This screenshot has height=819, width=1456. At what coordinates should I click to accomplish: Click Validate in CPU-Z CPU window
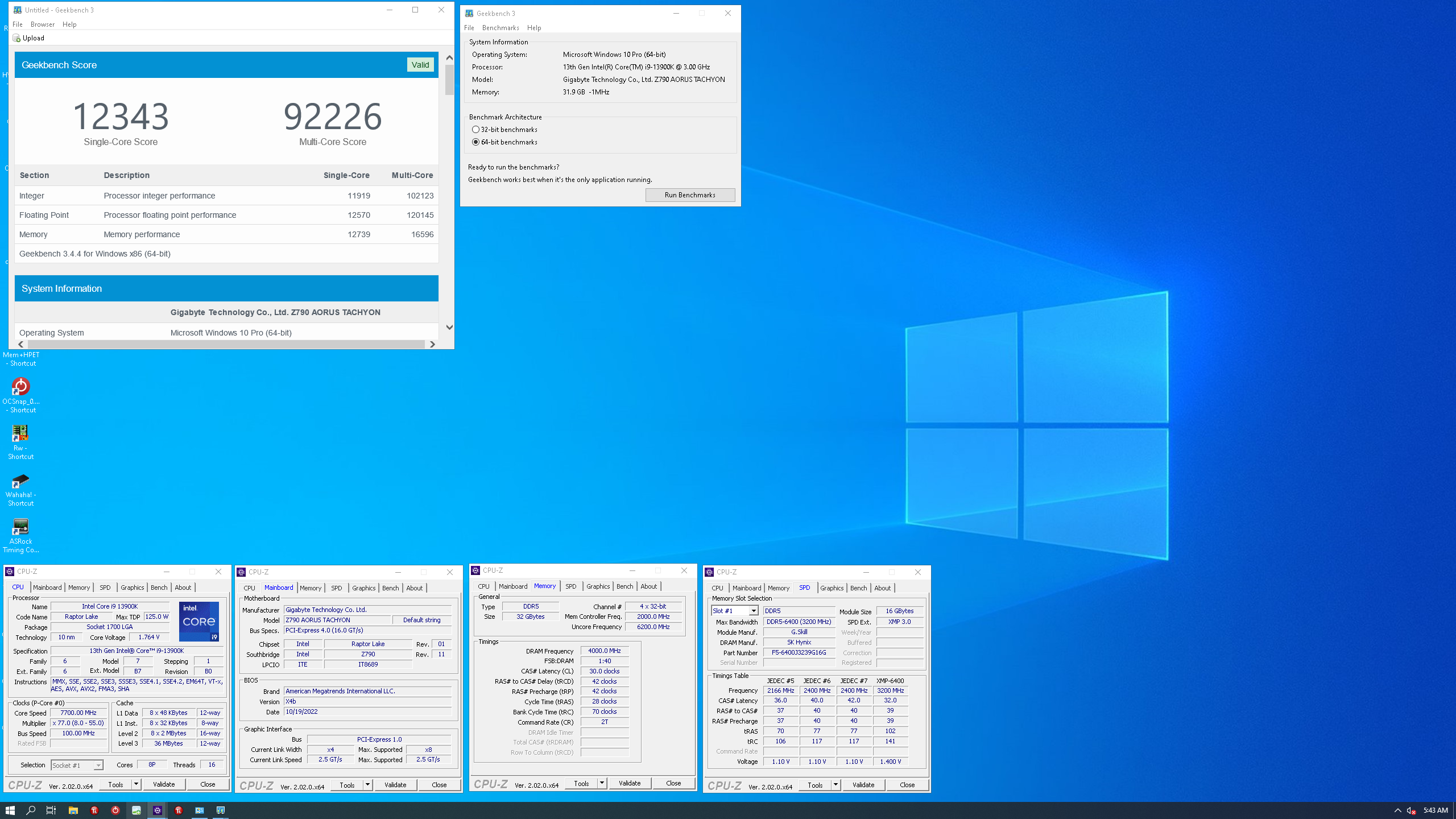164,784
